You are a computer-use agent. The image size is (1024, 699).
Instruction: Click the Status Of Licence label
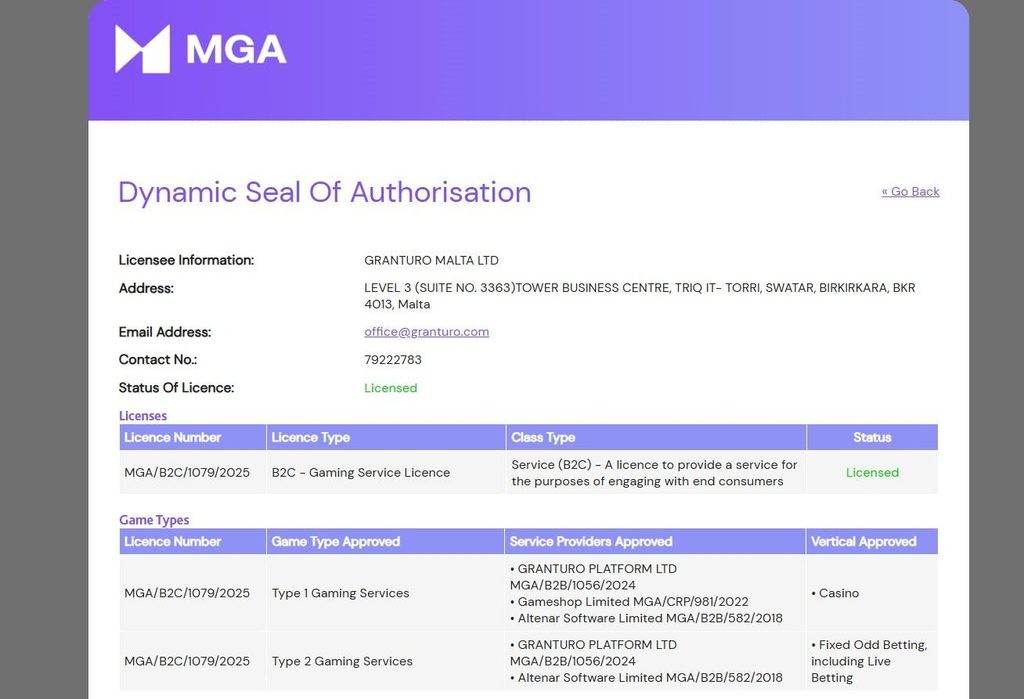click(x=176, y=388)
